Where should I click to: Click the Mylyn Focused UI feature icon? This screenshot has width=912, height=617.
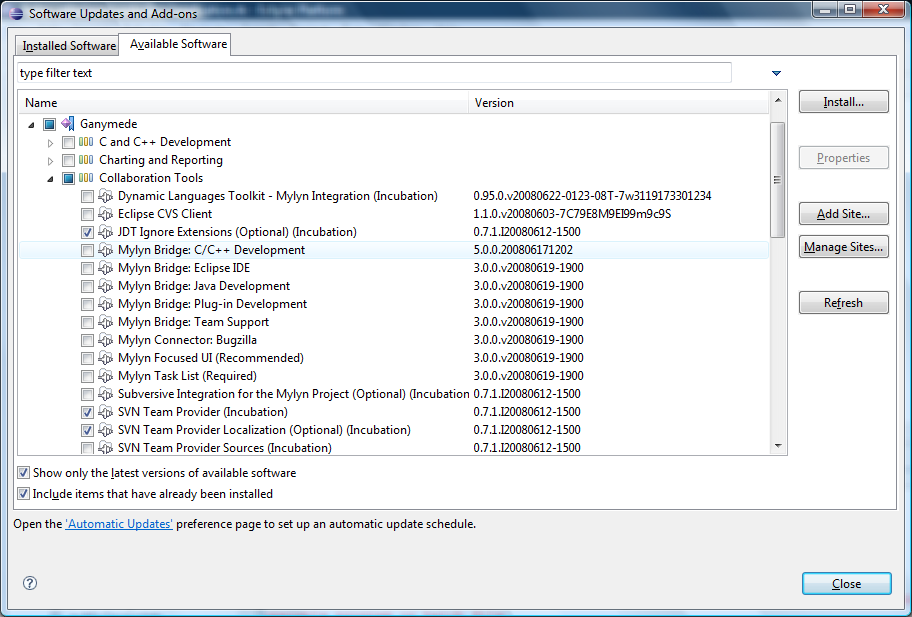coord(105,358)
